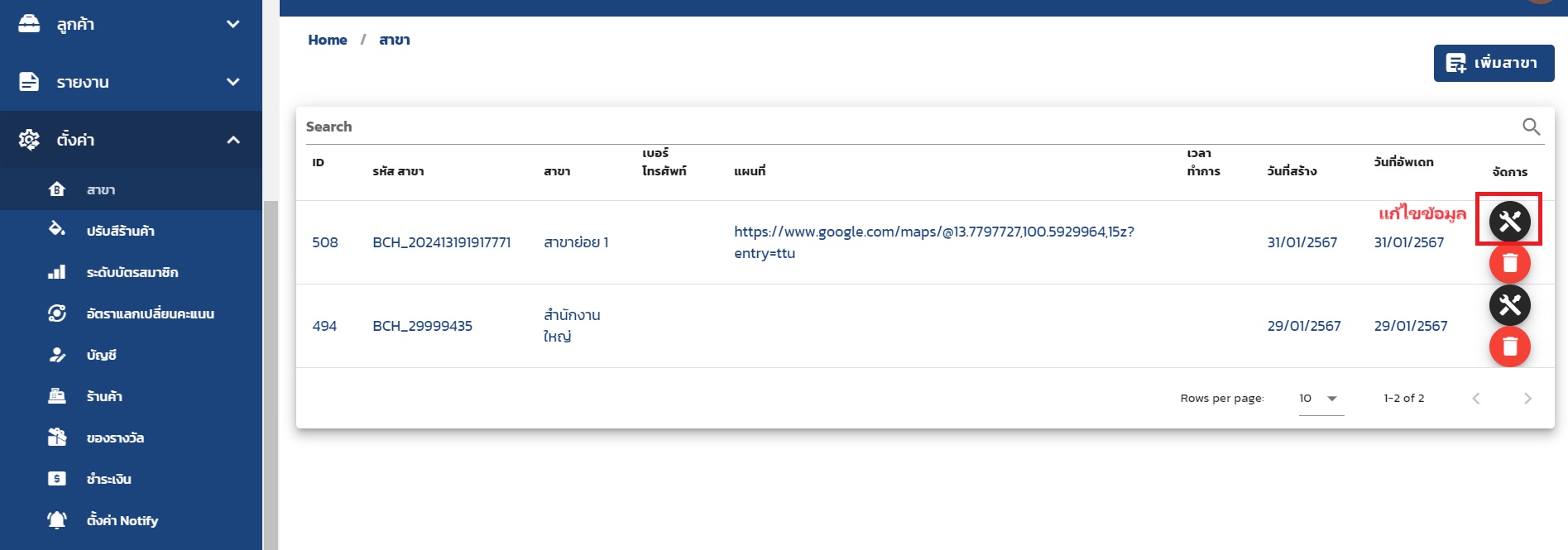Click the เพิ่มสาขา button
The height and width of the screenshot is (550, 1568).
1494,63
